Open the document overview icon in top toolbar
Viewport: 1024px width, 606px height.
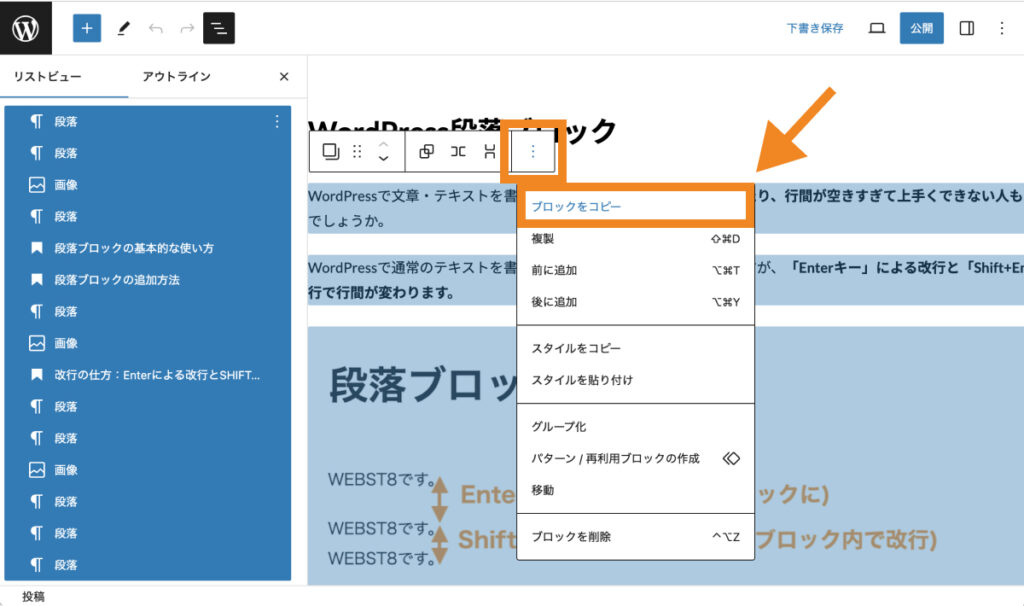tap(219, 27)
